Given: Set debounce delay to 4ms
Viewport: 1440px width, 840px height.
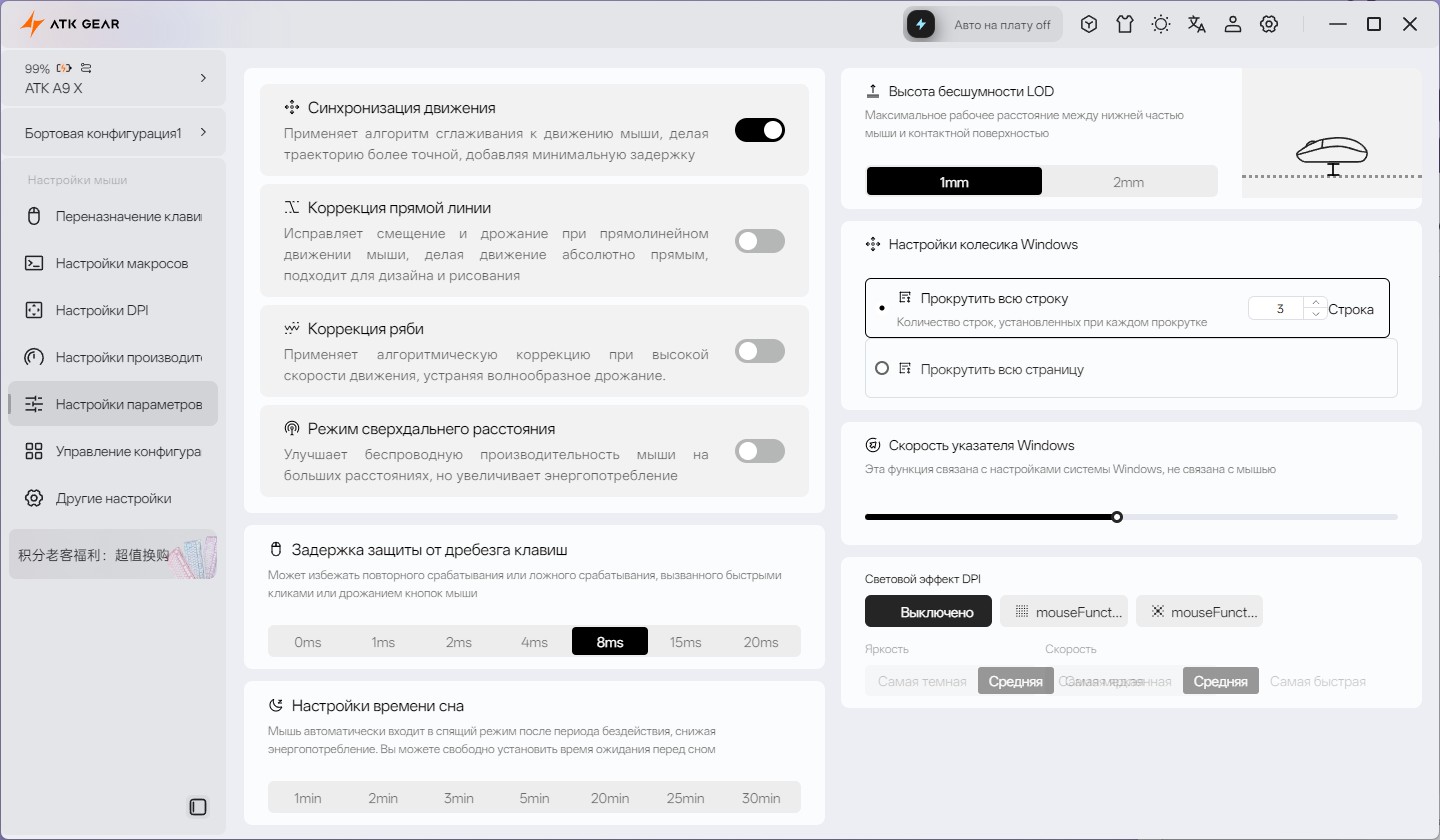Looking at the screenshot, I should point(534,642).
